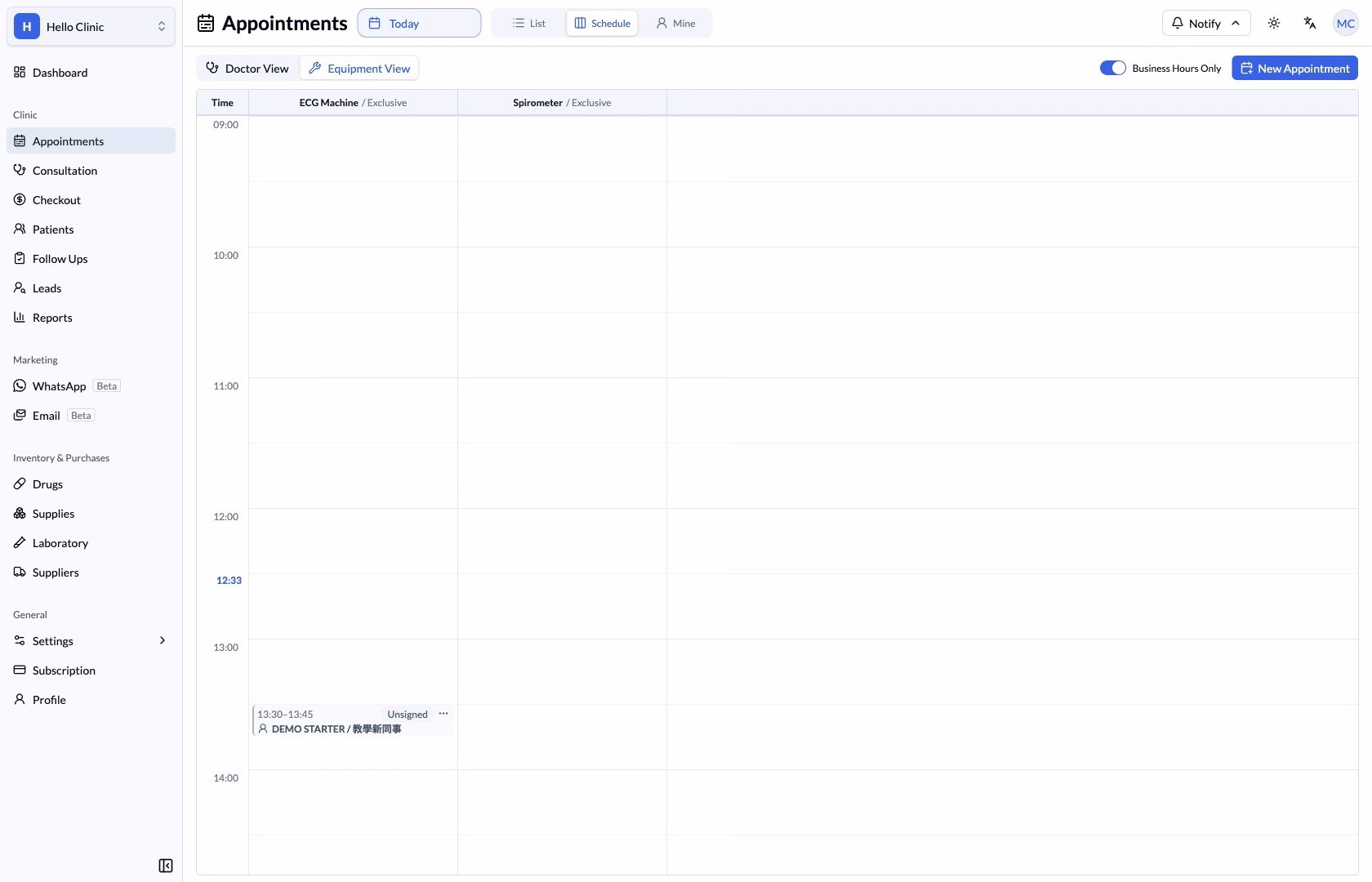Image resolution: width=1372 pixels, height=882 pixels.
Task: Toggle the light/dark theme sun icon
Action: [x=1274, y=23]
